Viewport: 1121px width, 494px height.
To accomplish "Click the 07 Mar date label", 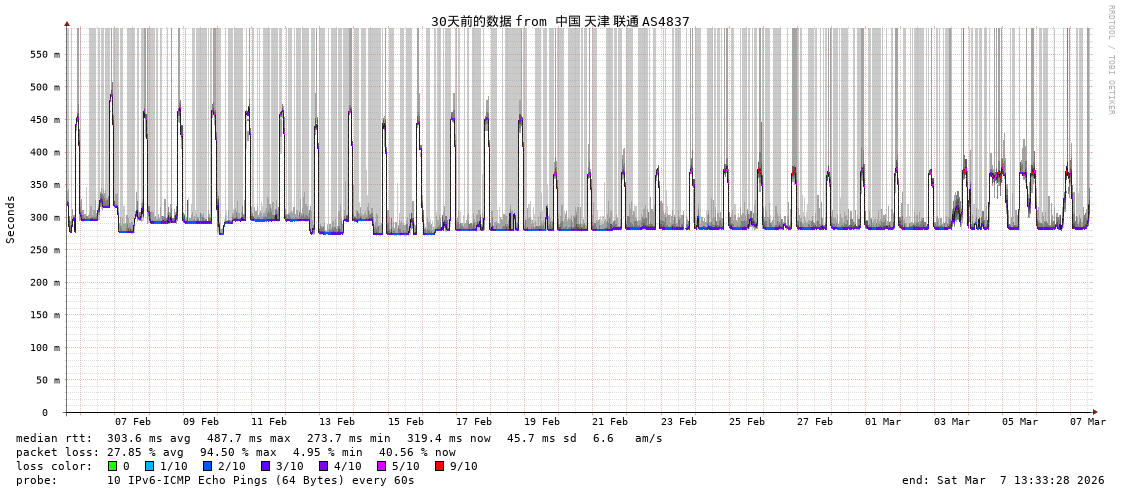I will point(1088,422).
